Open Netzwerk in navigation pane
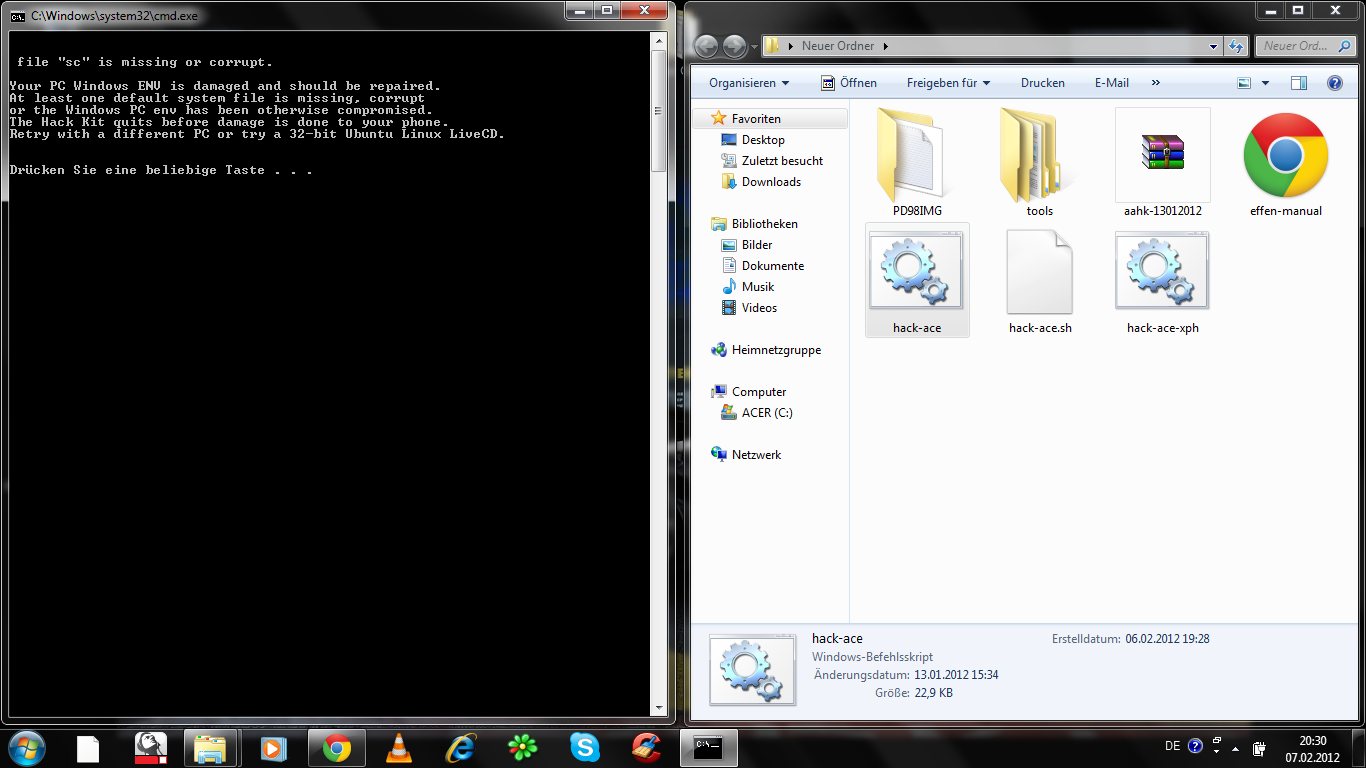This screenshot has width=1366, height=768. click(756, 455)
